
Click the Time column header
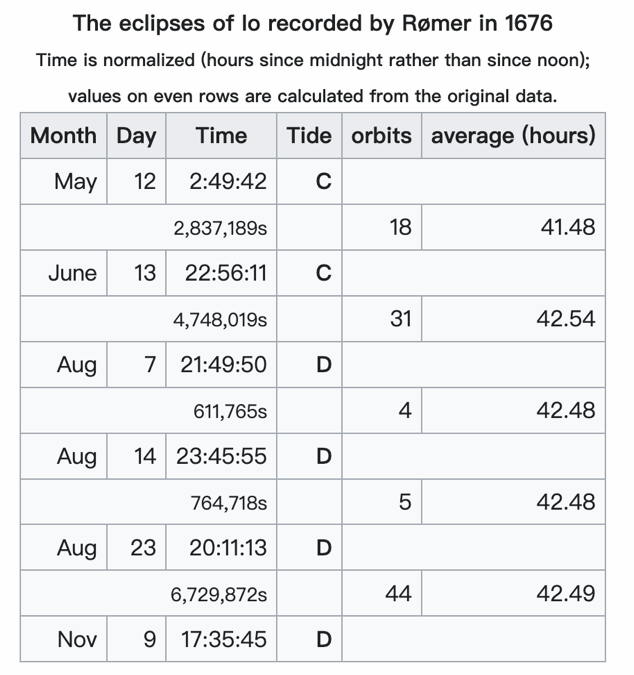point(221,136)
